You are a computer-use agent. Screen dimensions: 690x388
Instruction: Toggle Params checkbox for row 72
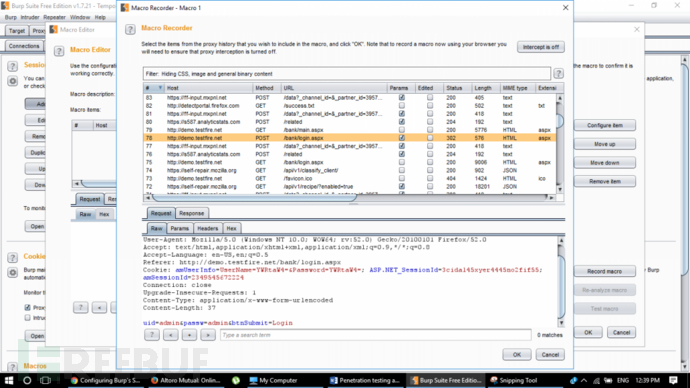(402, 187)
